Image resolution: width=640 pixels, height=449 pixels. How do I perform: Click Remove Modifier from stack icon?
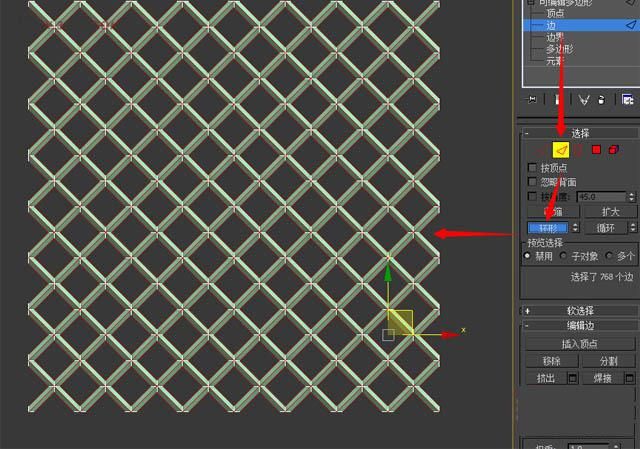tap(602, 100)
